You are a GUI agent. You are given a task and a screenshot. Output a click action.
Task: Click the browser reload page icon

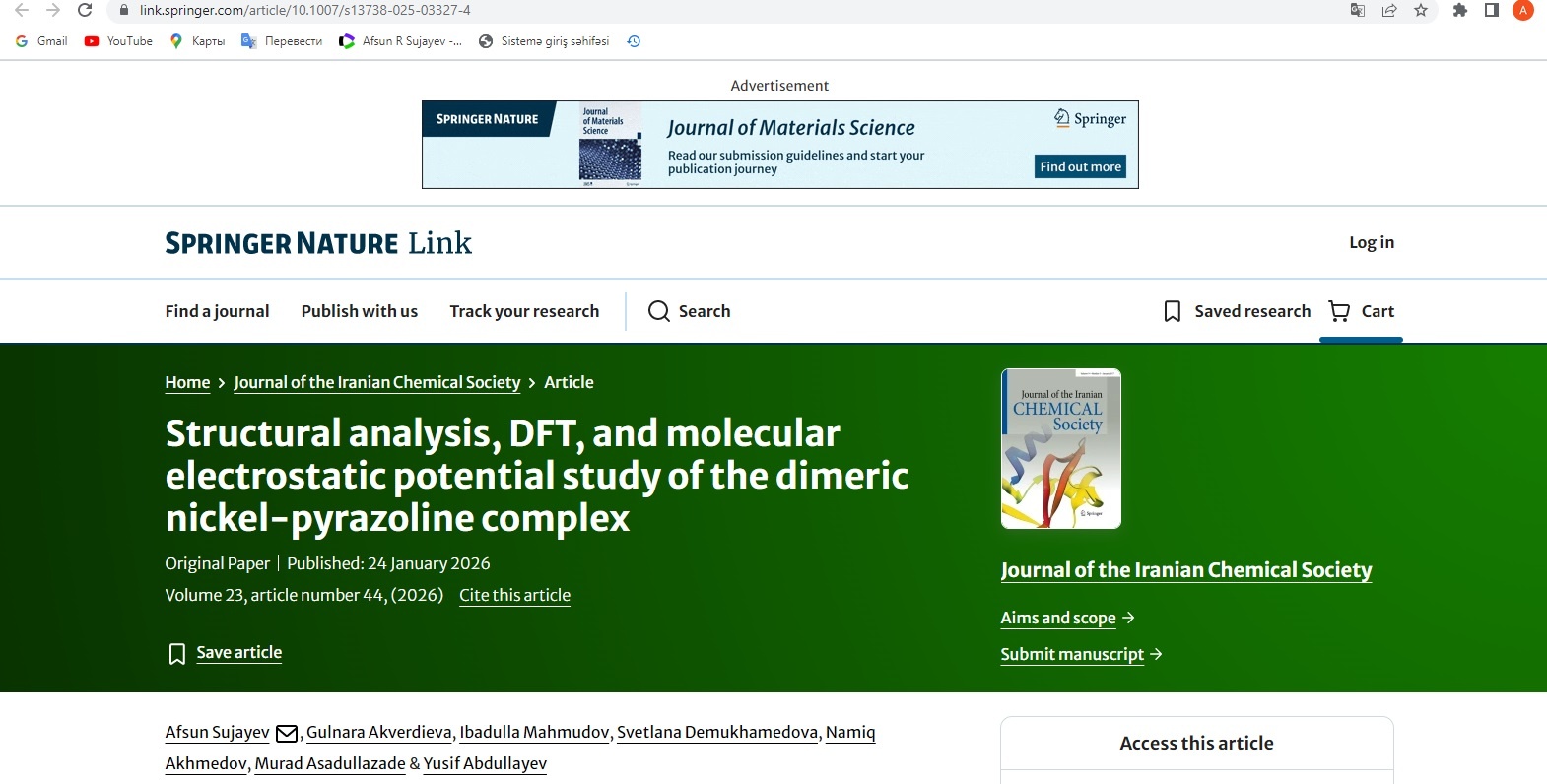(x=85, y=10)
